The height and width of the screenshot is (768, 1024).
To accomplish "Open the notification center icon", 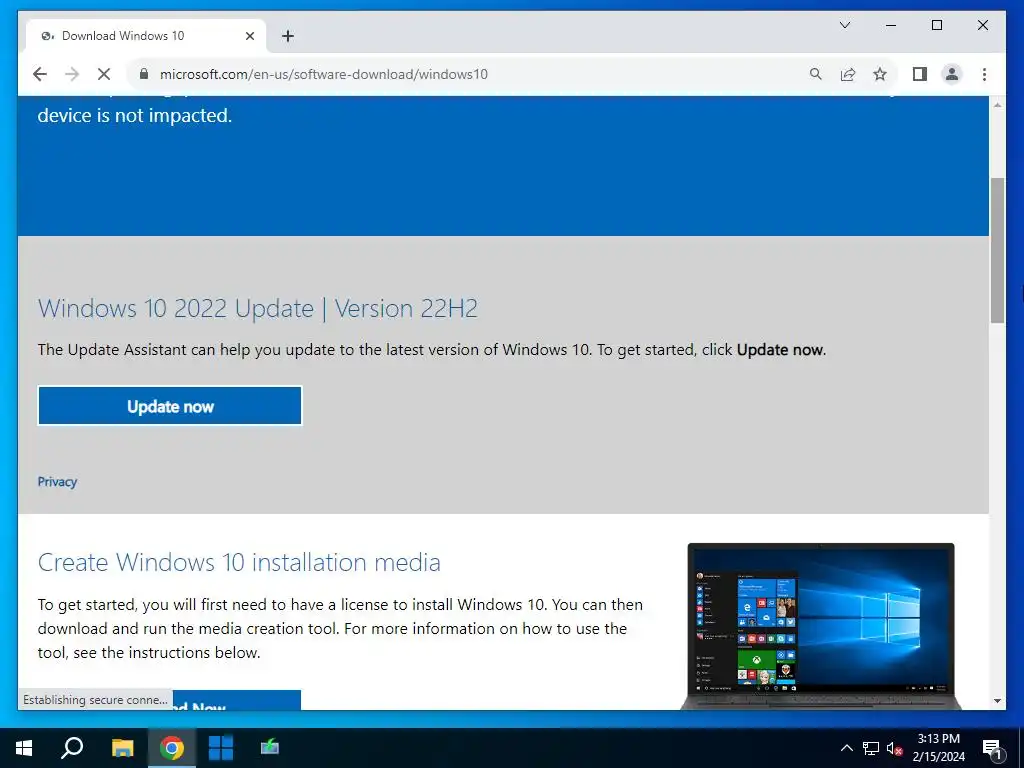I will pos(993,749).
